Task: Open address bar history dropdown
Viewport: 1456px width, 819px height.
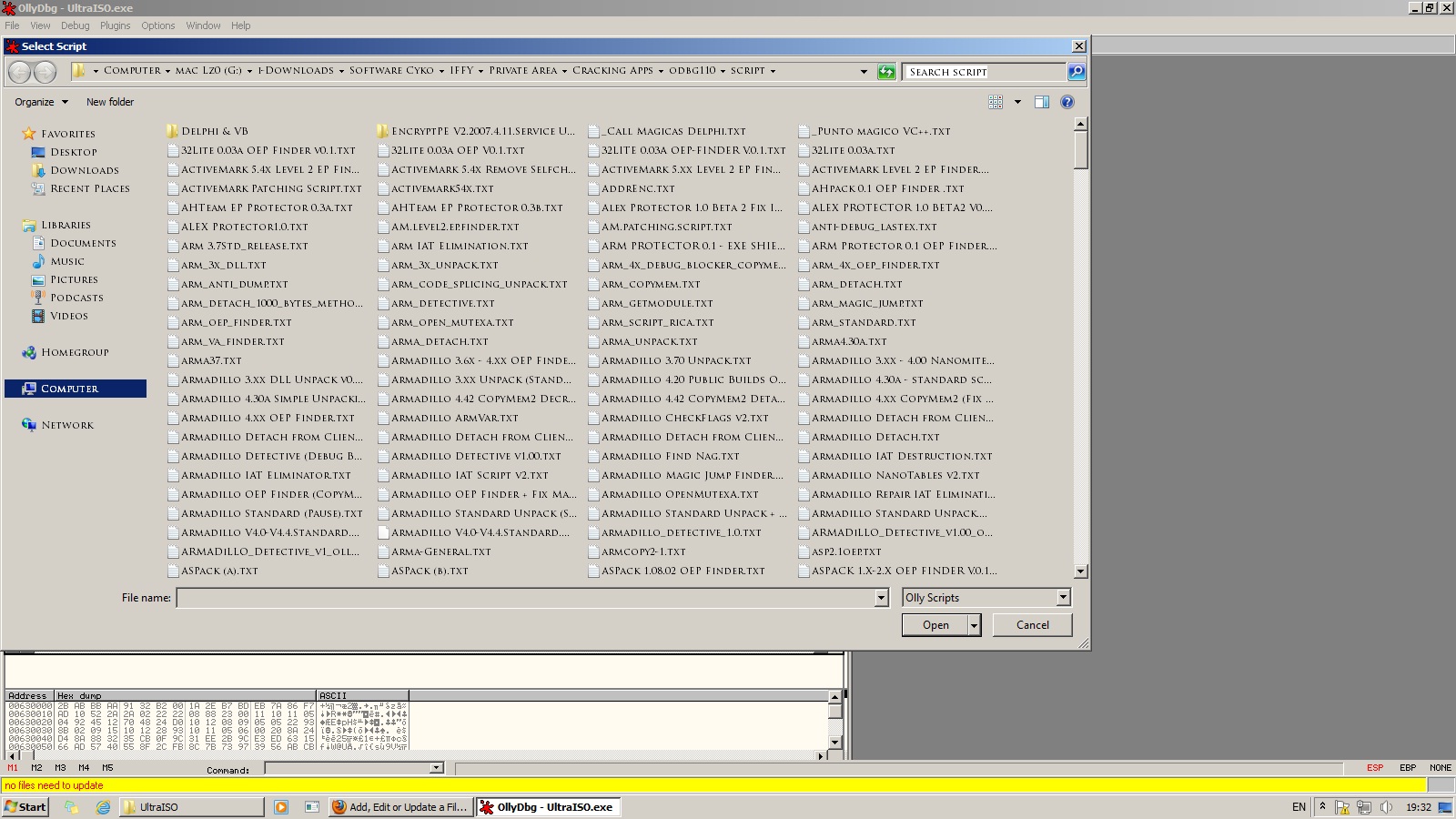Action: (x=864, y=71)
